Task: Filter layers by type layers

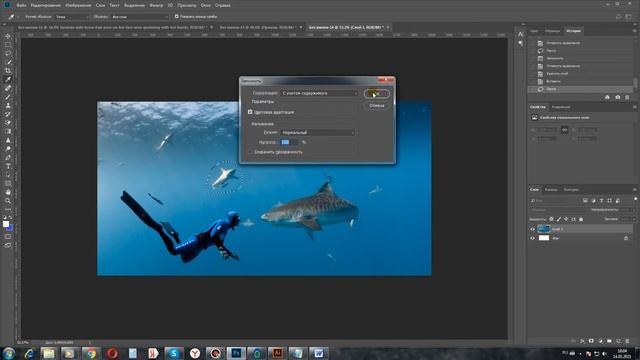Action: (x=601, y=200)
